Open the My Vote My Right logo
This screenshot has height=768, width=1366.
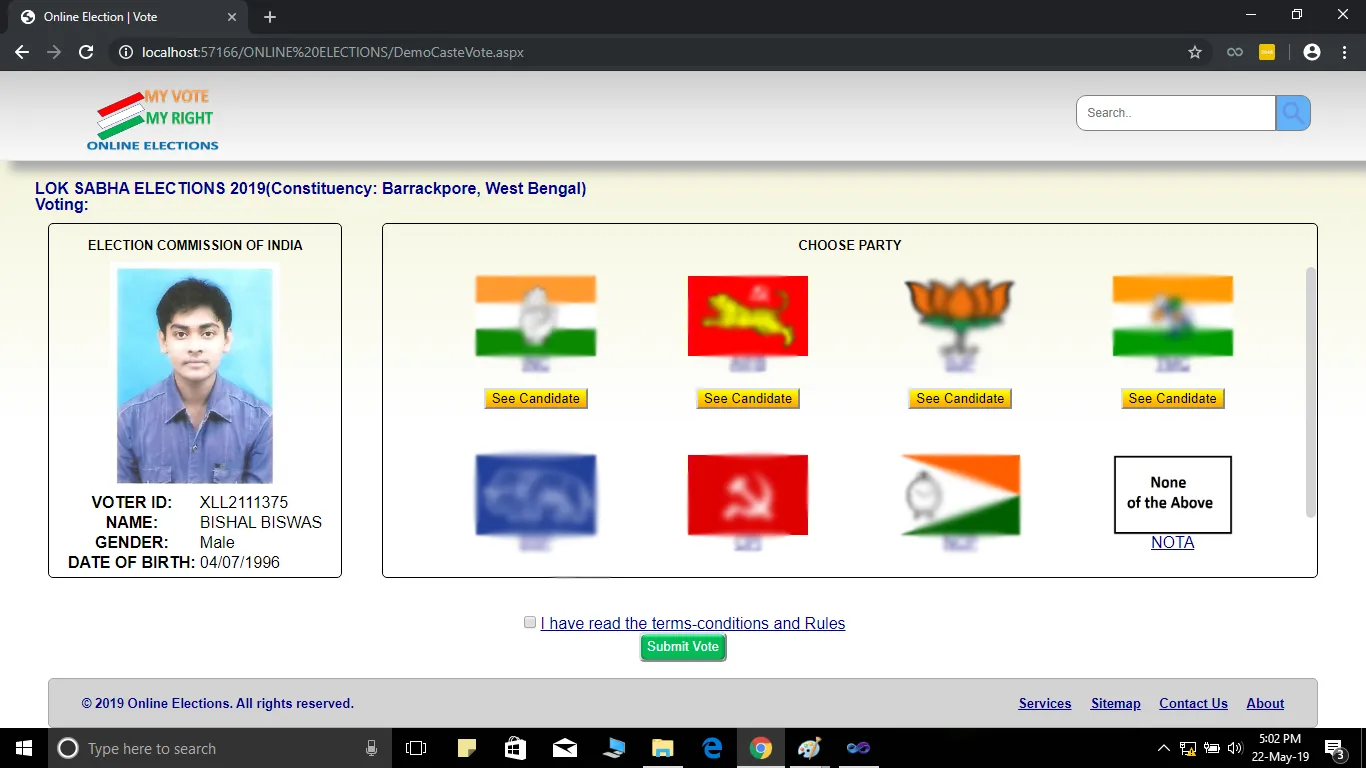point(153,119)
